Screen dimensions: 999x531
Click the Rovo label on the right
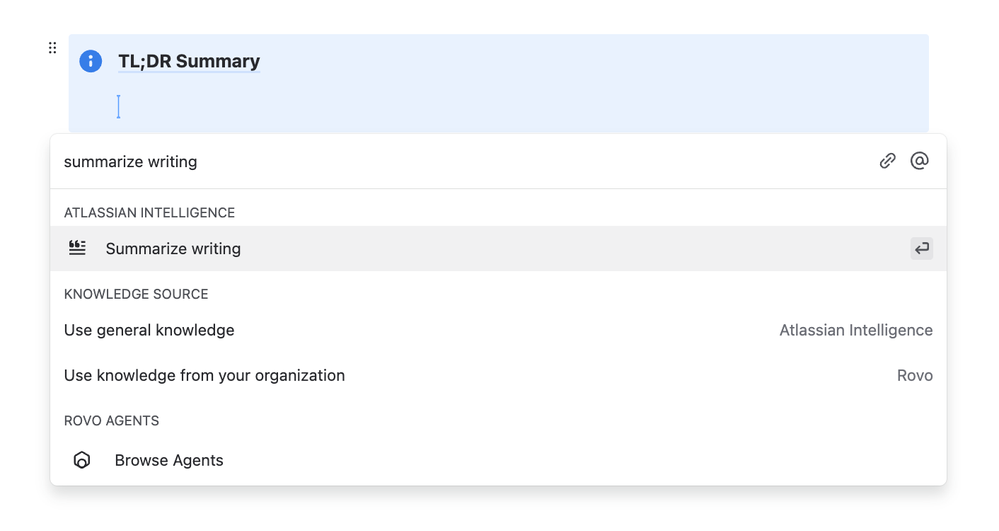pyautogui.click(x=914, y=375)
